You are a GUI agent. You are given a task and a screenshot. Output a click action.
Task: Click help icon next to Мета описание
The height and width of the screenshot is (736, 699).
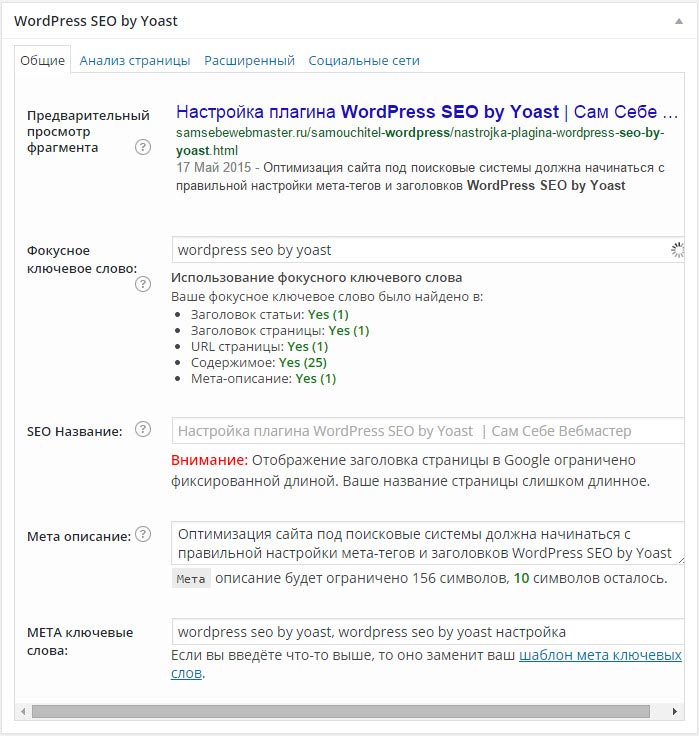(x=143, y=534)
